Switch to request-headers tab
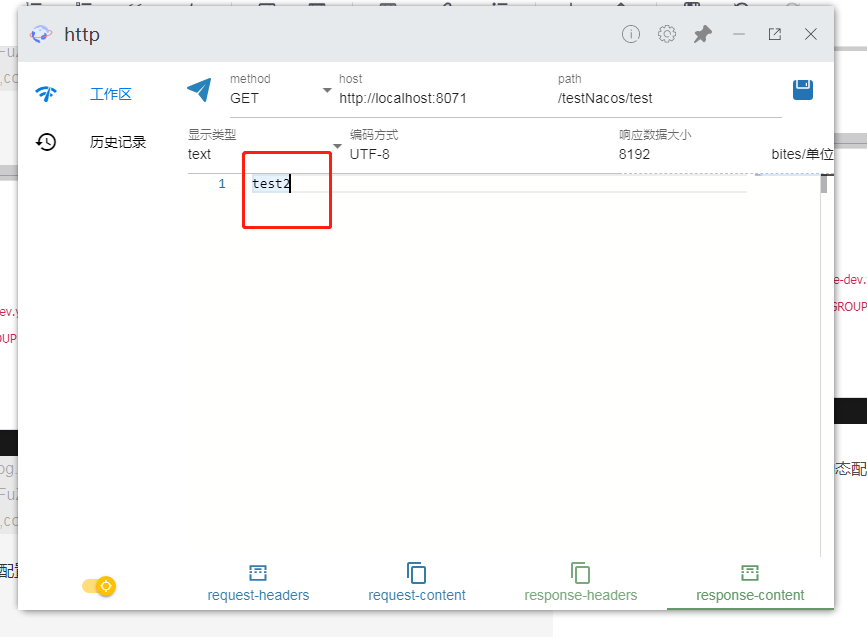 click(258, 584)
